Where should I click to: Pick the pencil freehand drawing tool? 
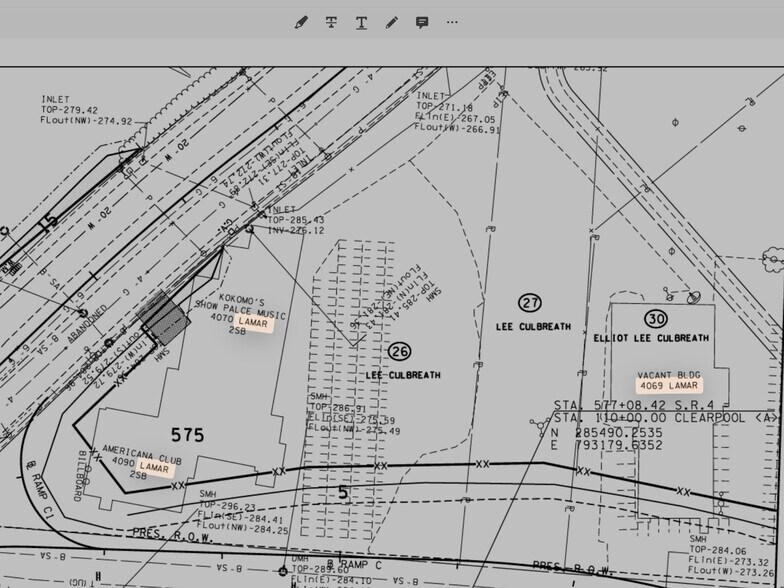(x=392, y=22)
